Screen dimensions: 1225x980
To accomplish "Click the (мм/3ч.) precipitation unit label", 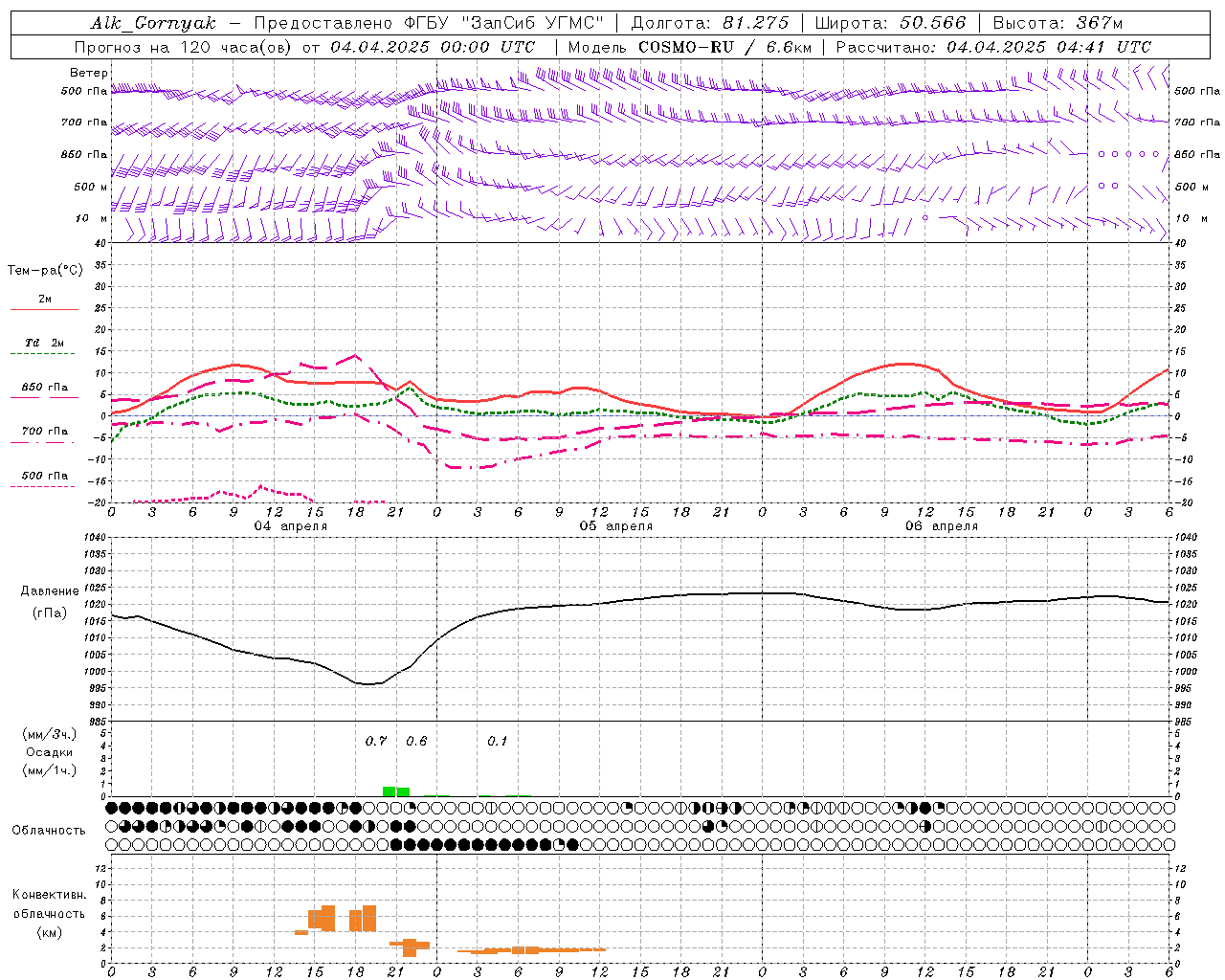I will (50, 734).
